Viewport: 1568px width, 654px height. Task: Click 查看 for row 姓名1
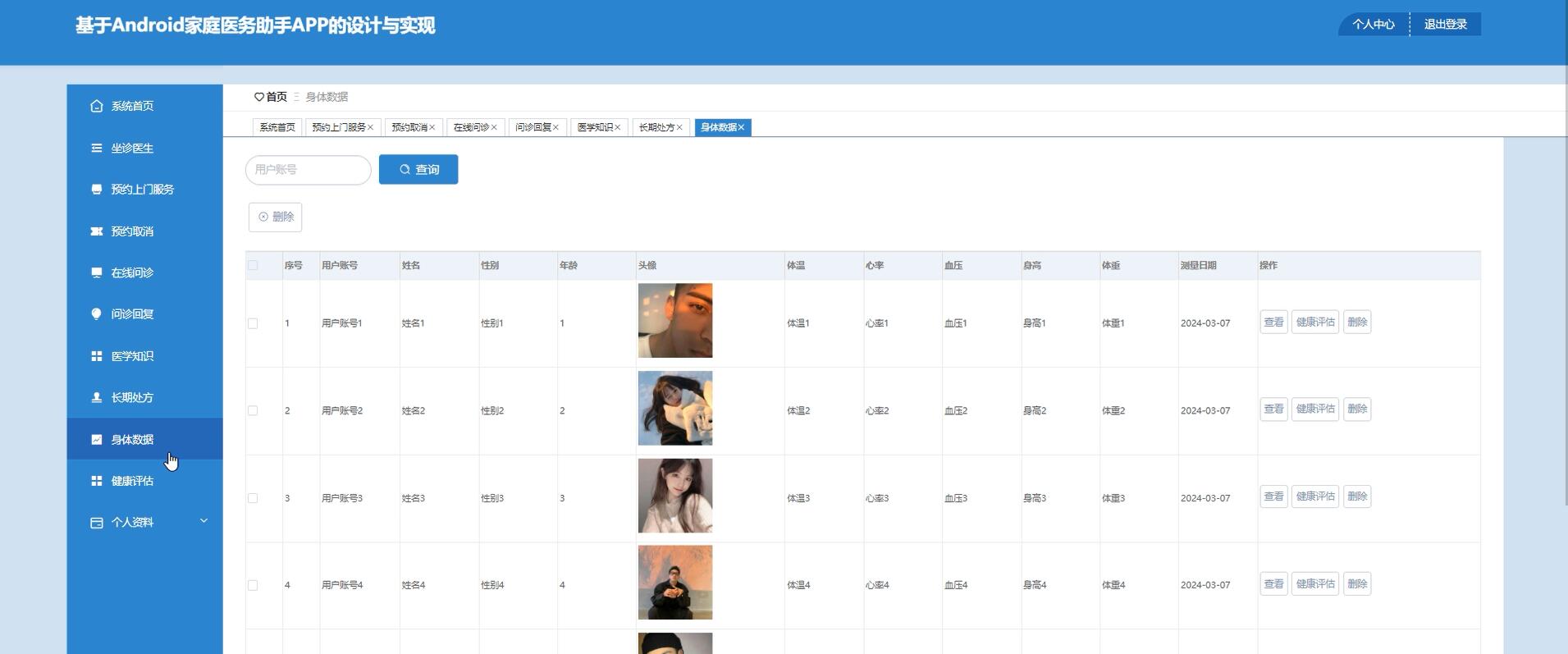(1273, 322)
